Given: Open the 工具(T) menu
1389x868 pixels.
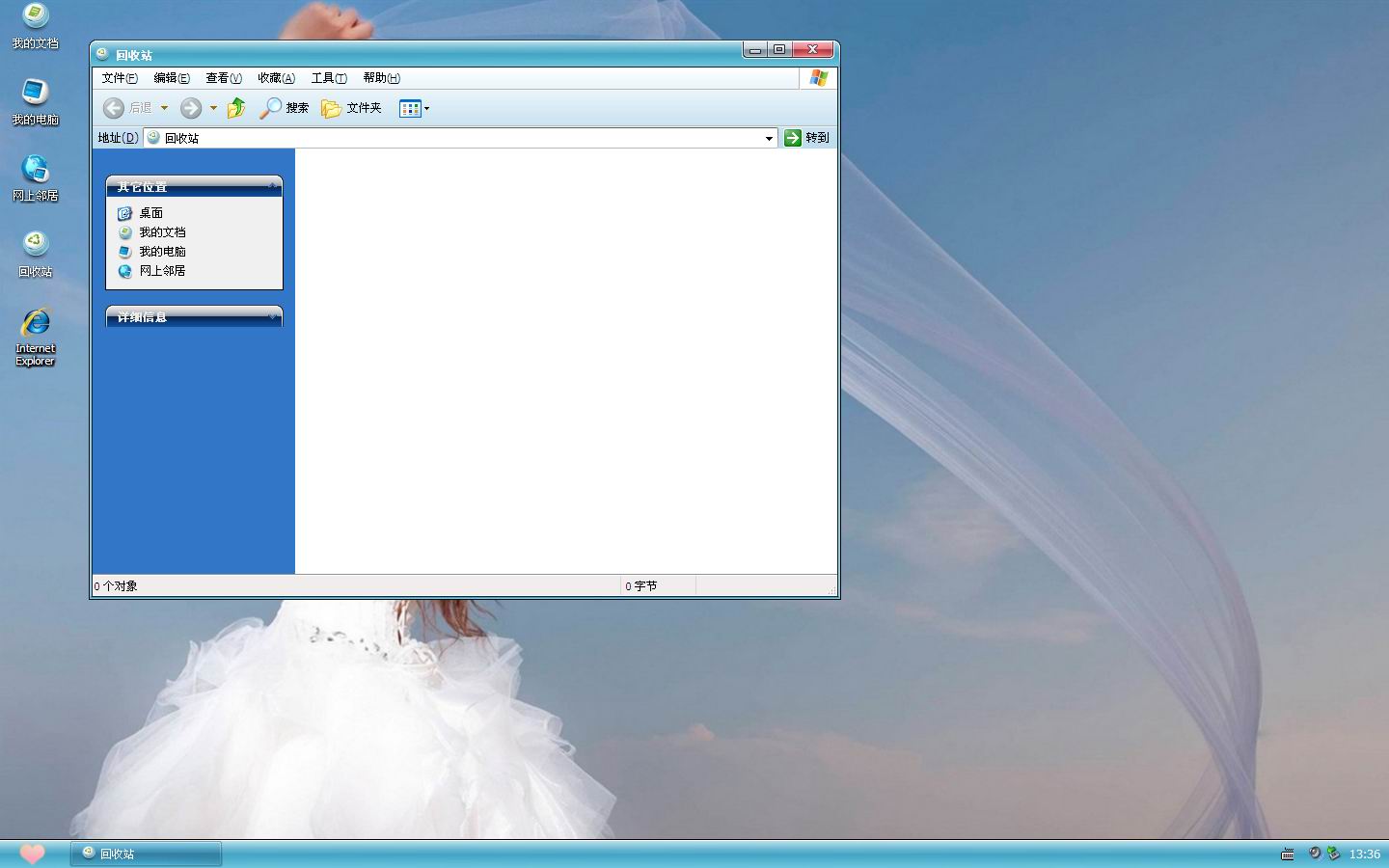Looking at the screenshot, I should coord(329,78).
